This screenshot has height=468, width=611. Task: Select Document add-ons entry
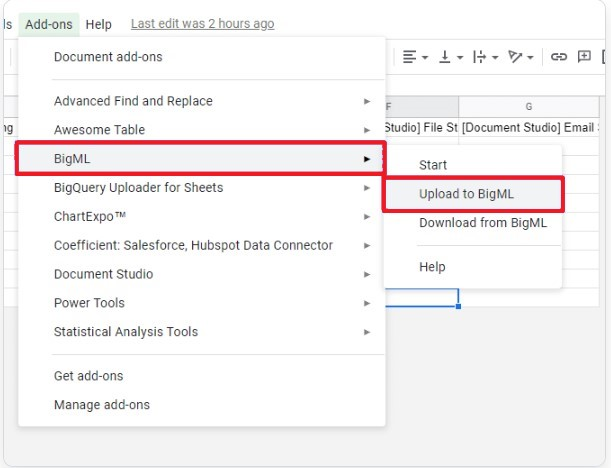coord(202,57)
